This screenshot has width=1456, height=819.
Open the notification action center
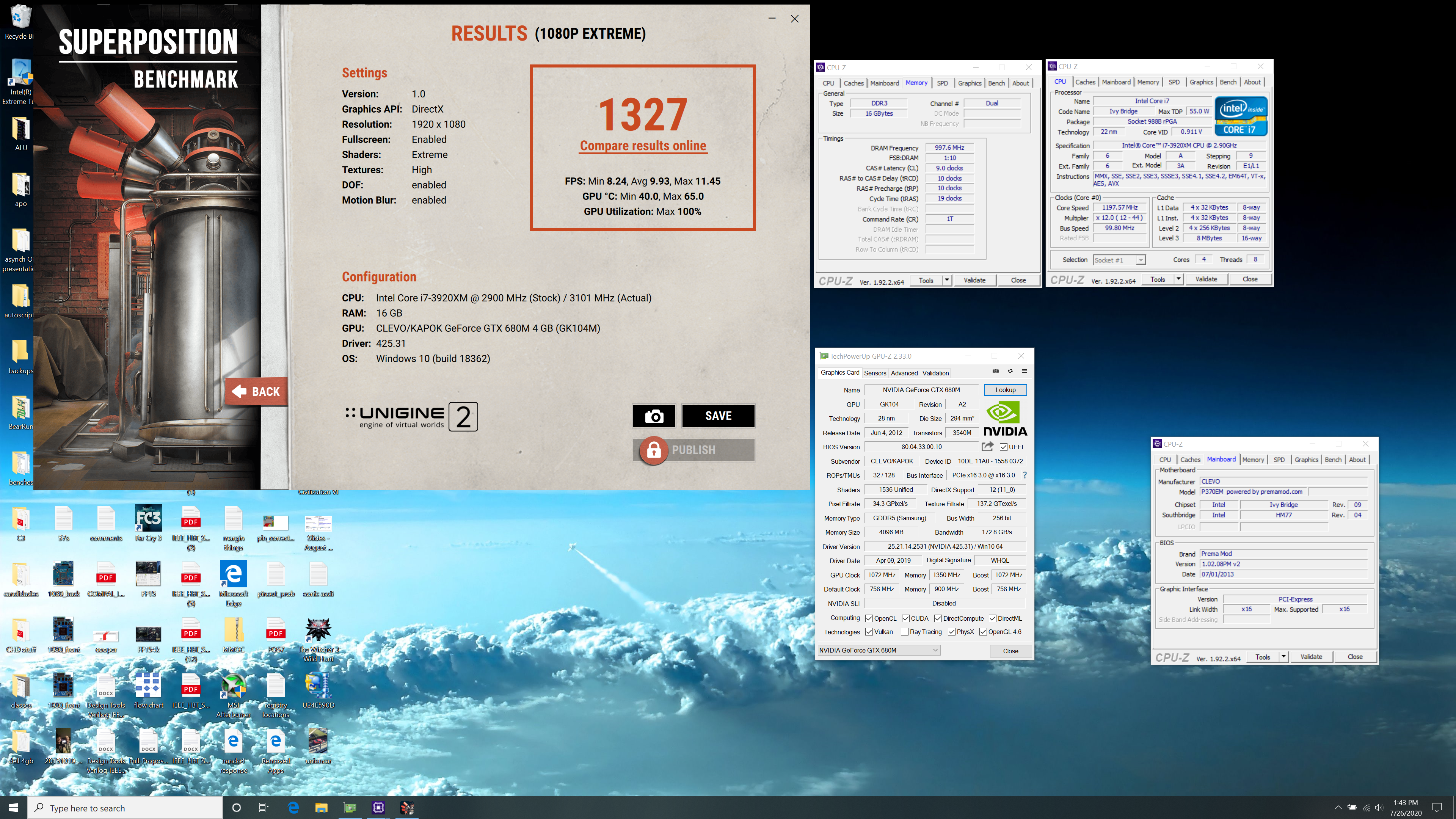[x=1437, y=808]
